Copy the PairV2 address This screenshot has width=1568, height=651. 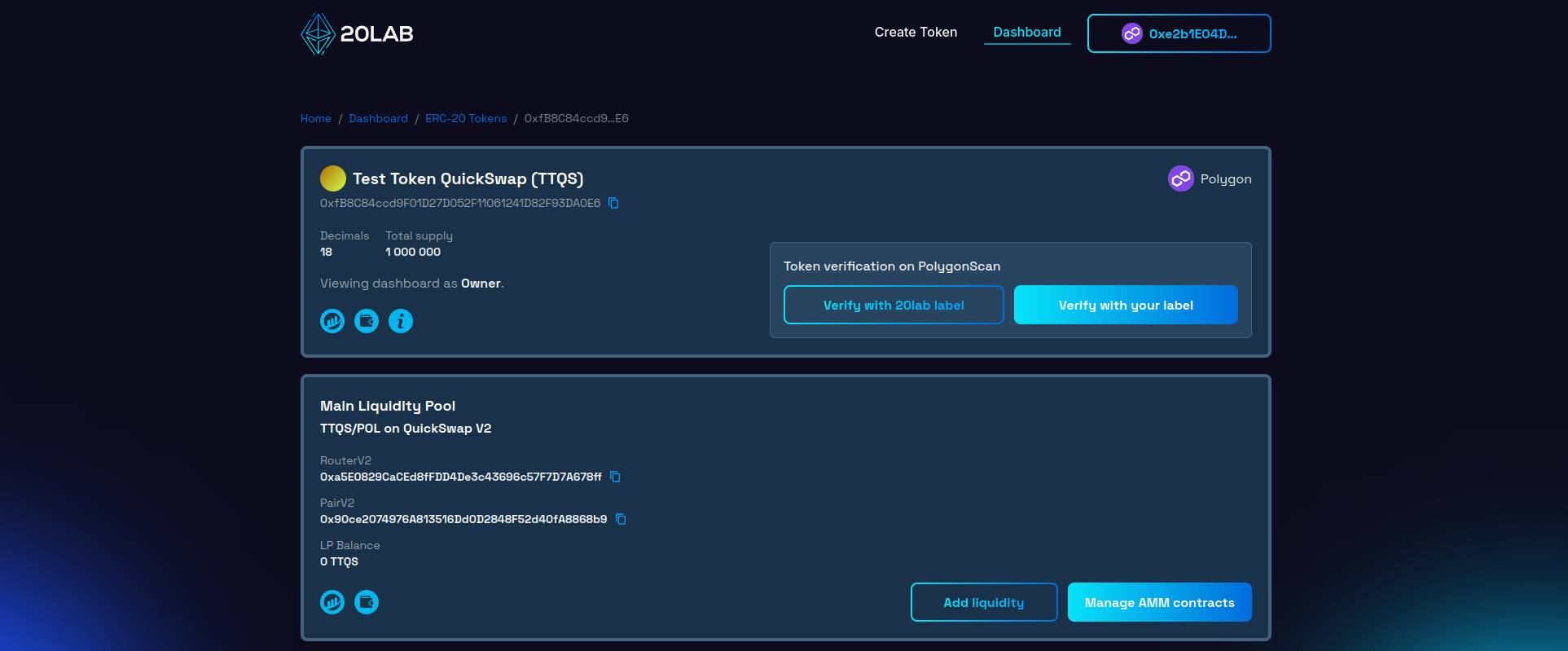coord(621,519)
